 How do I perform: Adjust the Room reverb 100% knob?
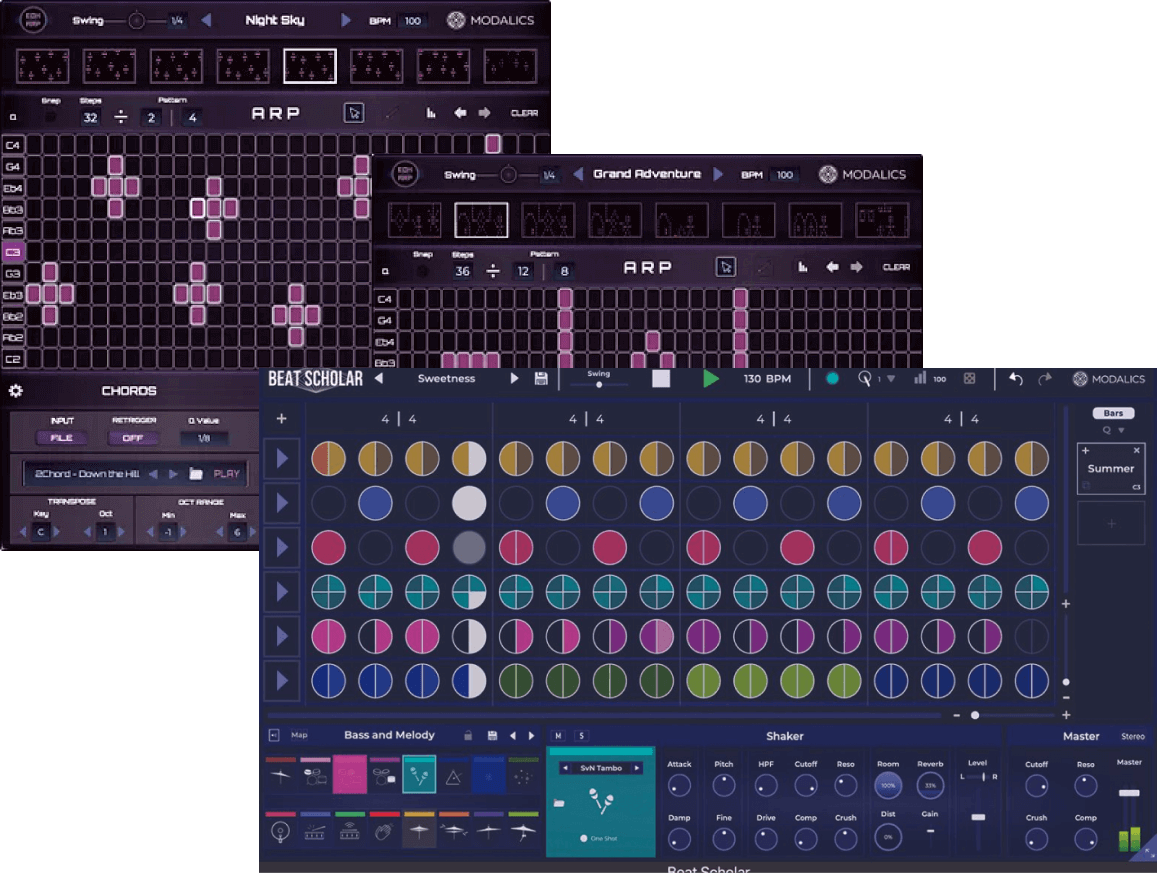tap(888, 785)
